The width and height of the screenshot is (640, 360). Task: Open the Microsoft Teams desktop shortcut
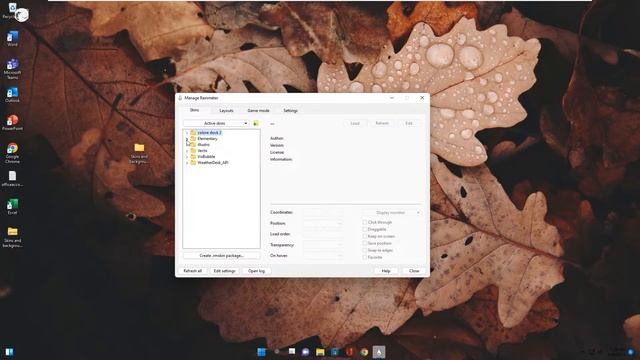click(12, 69)
